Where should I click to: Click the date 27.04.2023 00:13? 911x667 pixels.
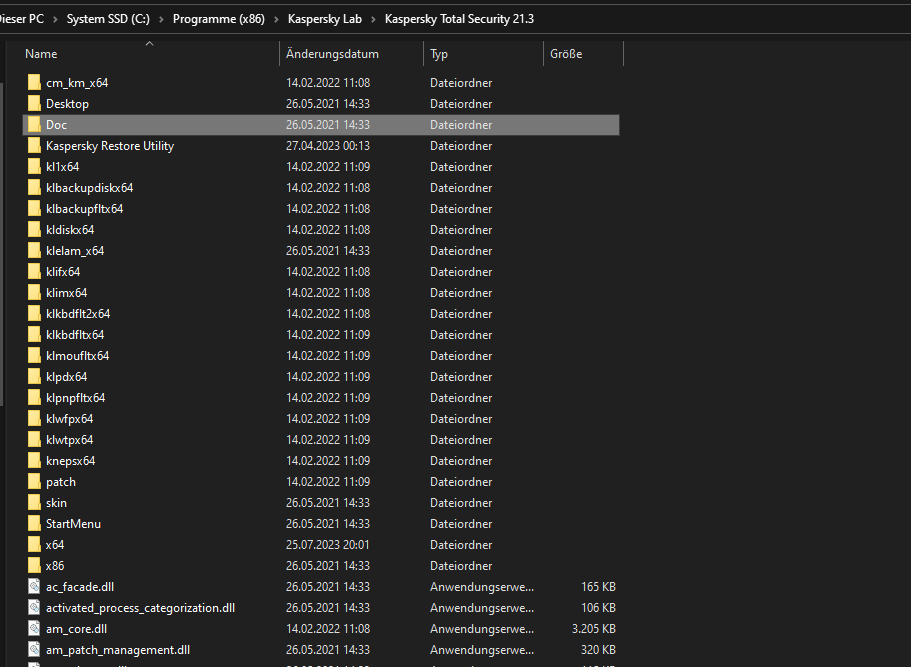pyautogui.click(x=328, y=145)
